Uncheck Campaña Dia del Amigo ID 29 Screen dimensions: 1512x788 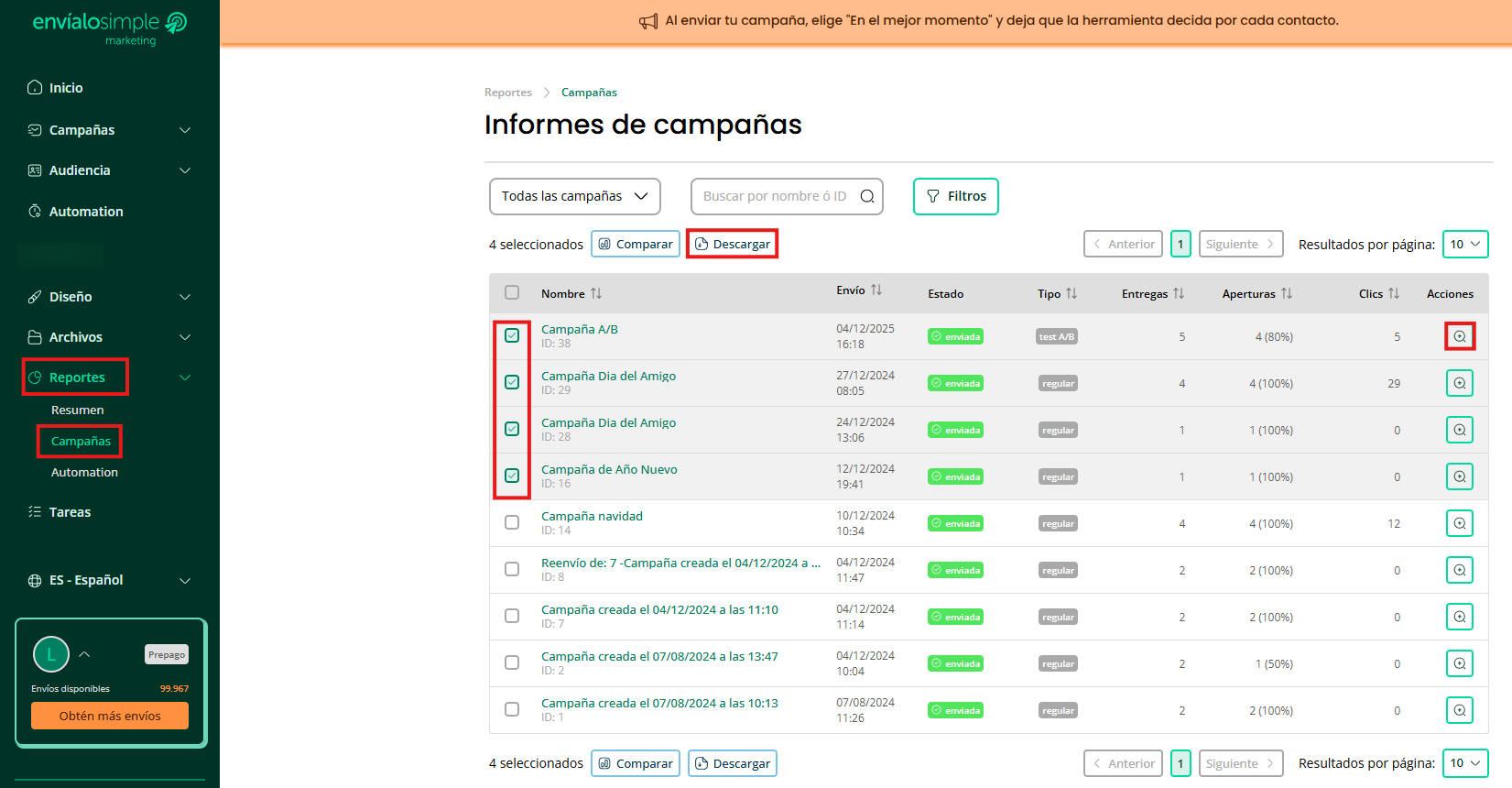[512, 382]
